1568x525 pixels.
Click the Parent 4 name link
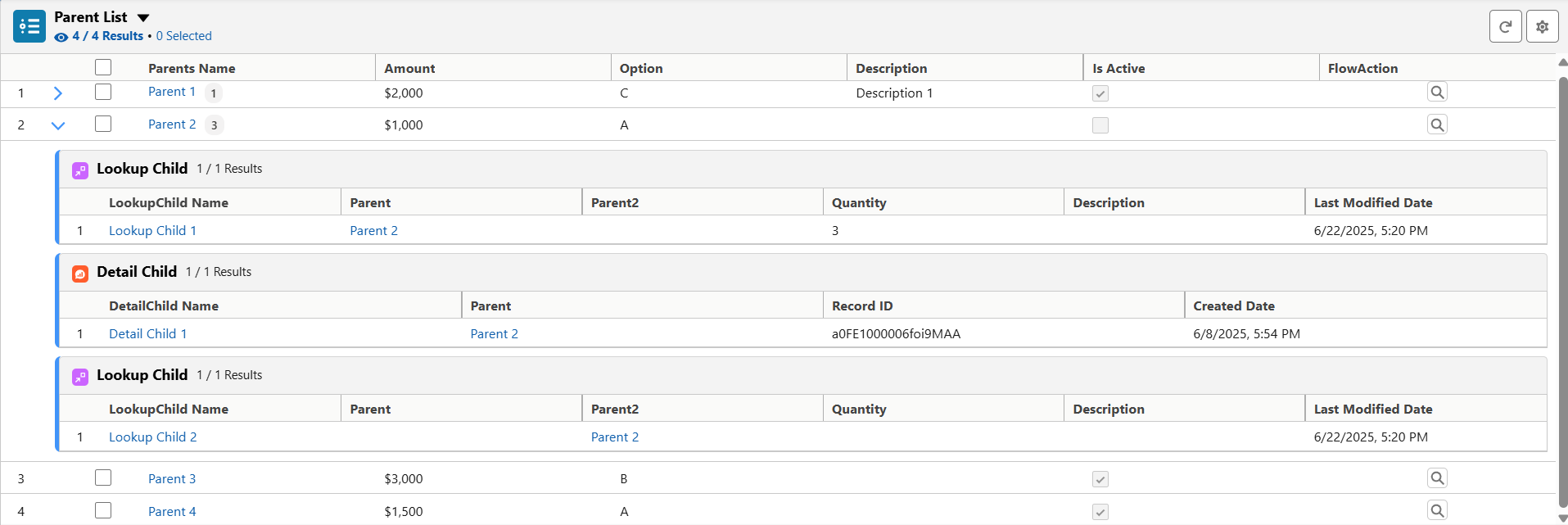172,512
